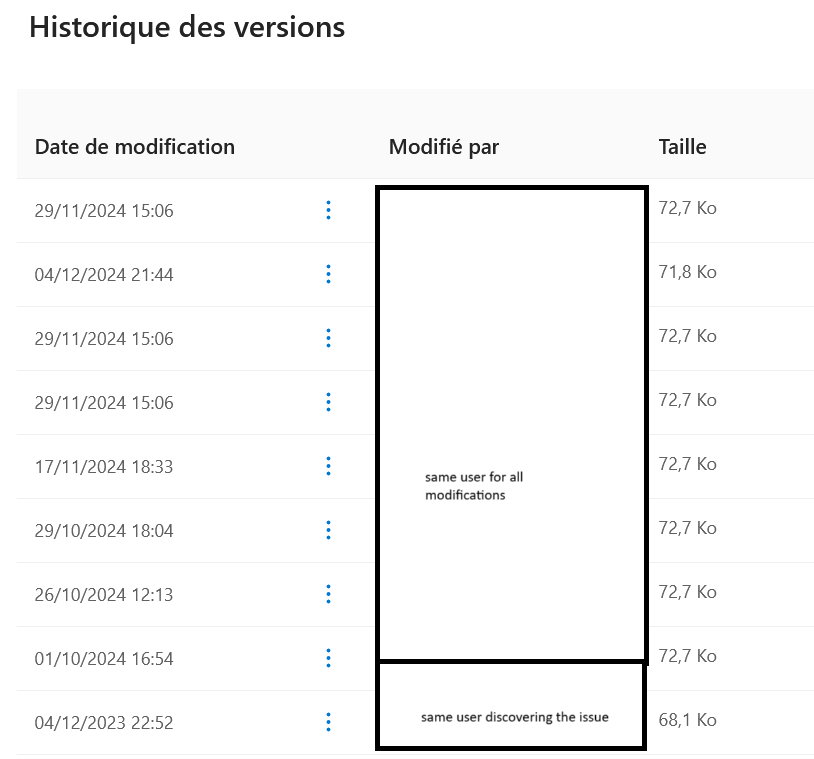Open actions menu beside 71,8 Ko version
The height and width of the screenshot is (759, 814).
(x=328, y=274)
